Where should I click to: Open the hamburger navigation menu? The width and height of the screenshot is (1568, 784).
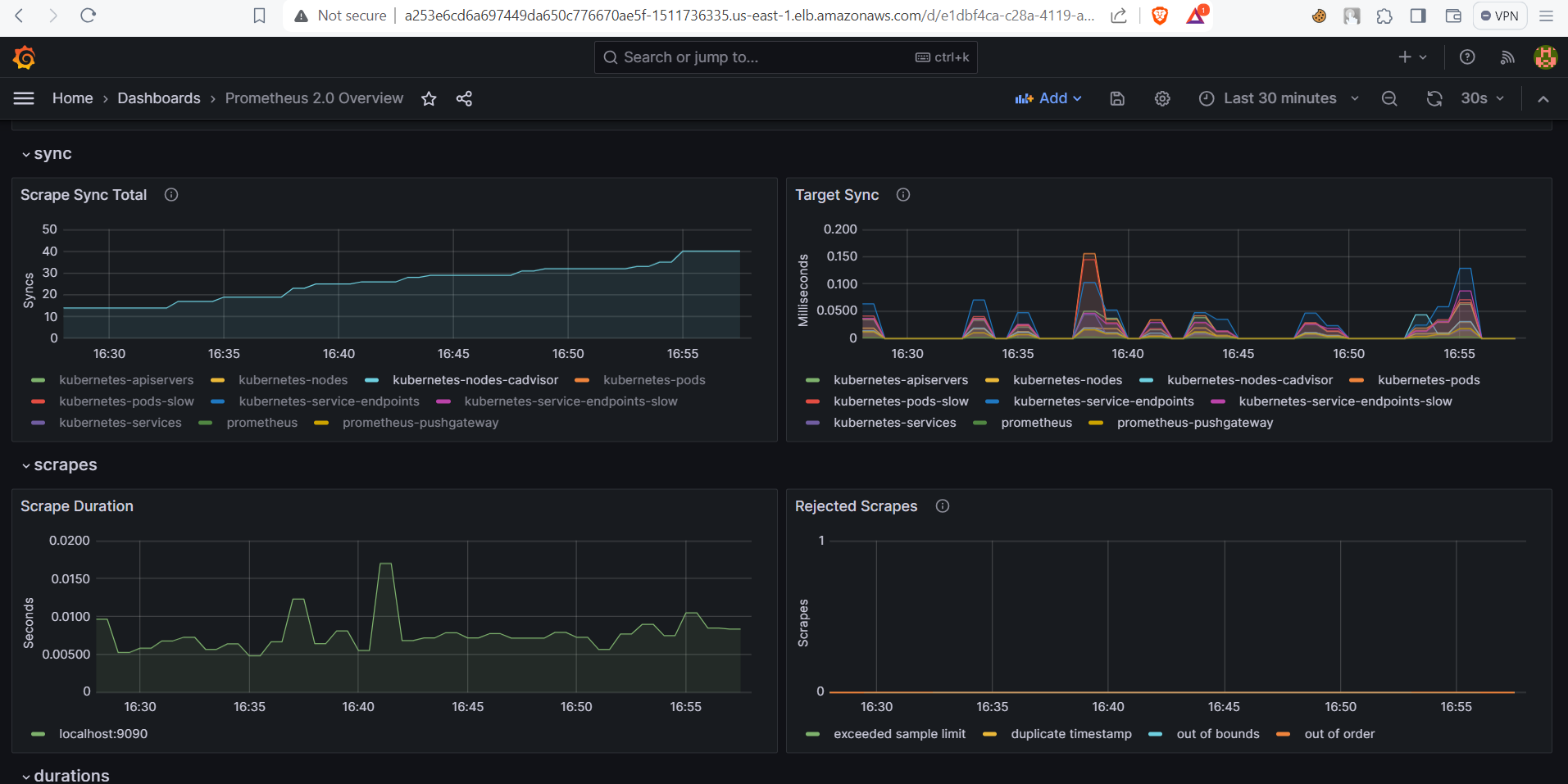click(x=24, y=98)
